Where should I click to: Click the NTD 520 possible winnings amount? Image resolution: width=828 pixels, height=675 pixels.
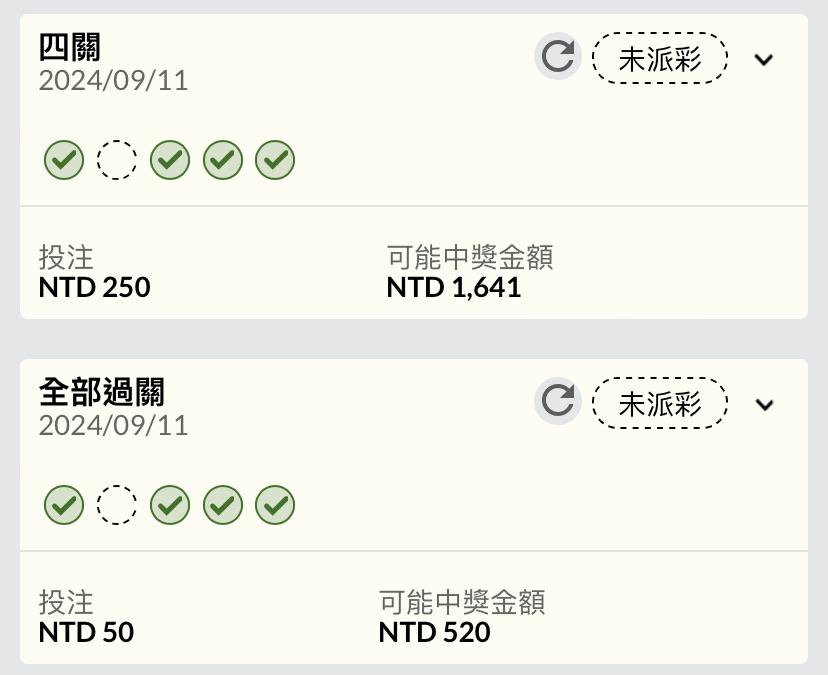pyautogui.click(x=435, y=632)
